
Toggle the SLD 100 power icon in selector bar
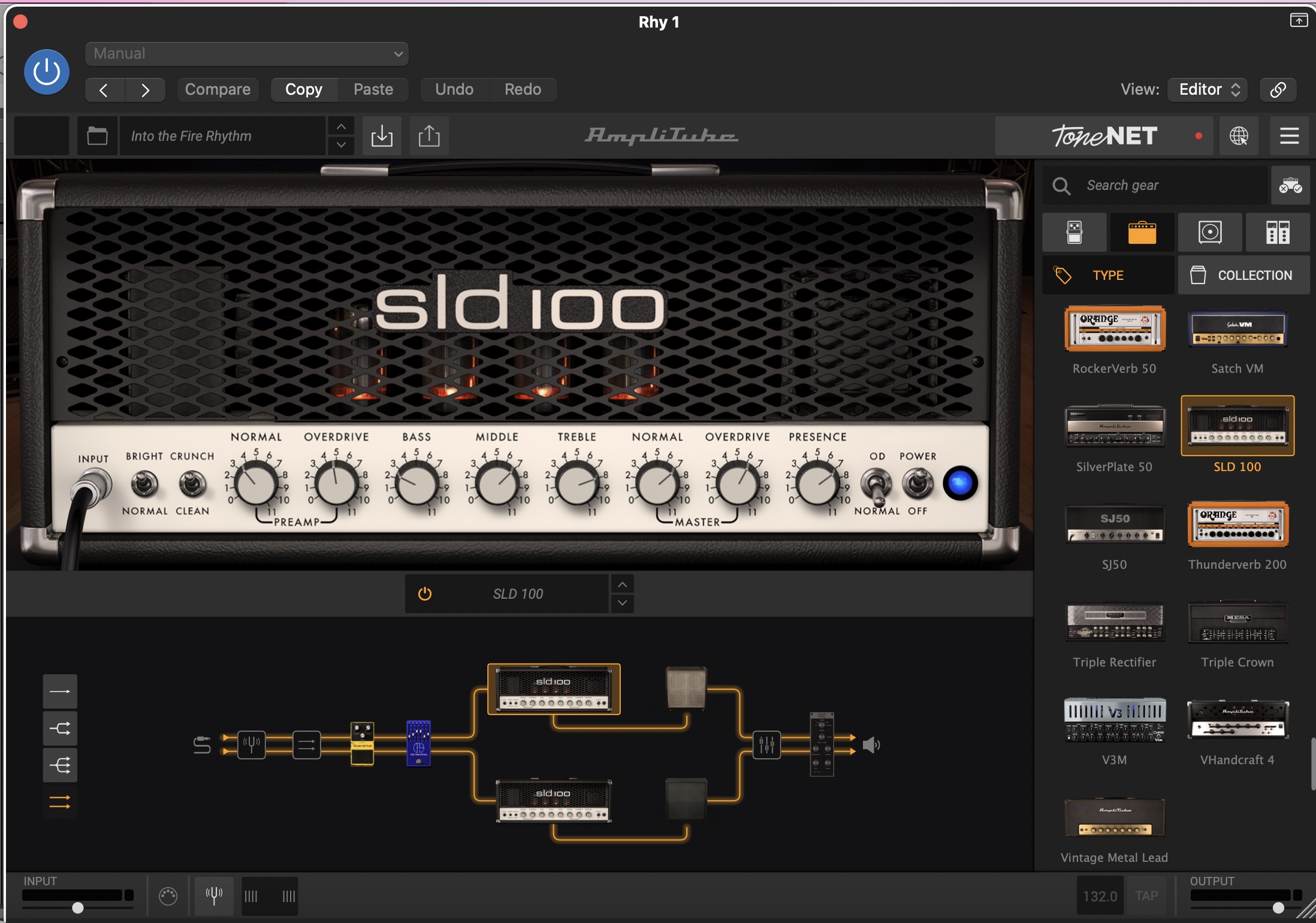tap(425, 594)
